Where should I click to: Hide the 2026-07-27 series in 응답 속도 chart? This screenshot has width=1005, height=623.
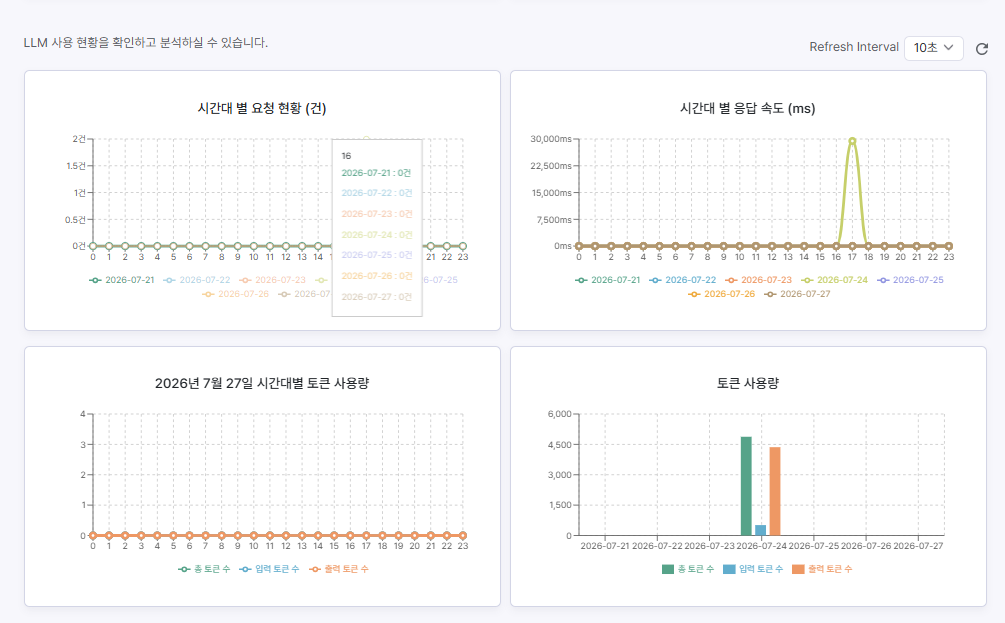(x=797, y=294)
